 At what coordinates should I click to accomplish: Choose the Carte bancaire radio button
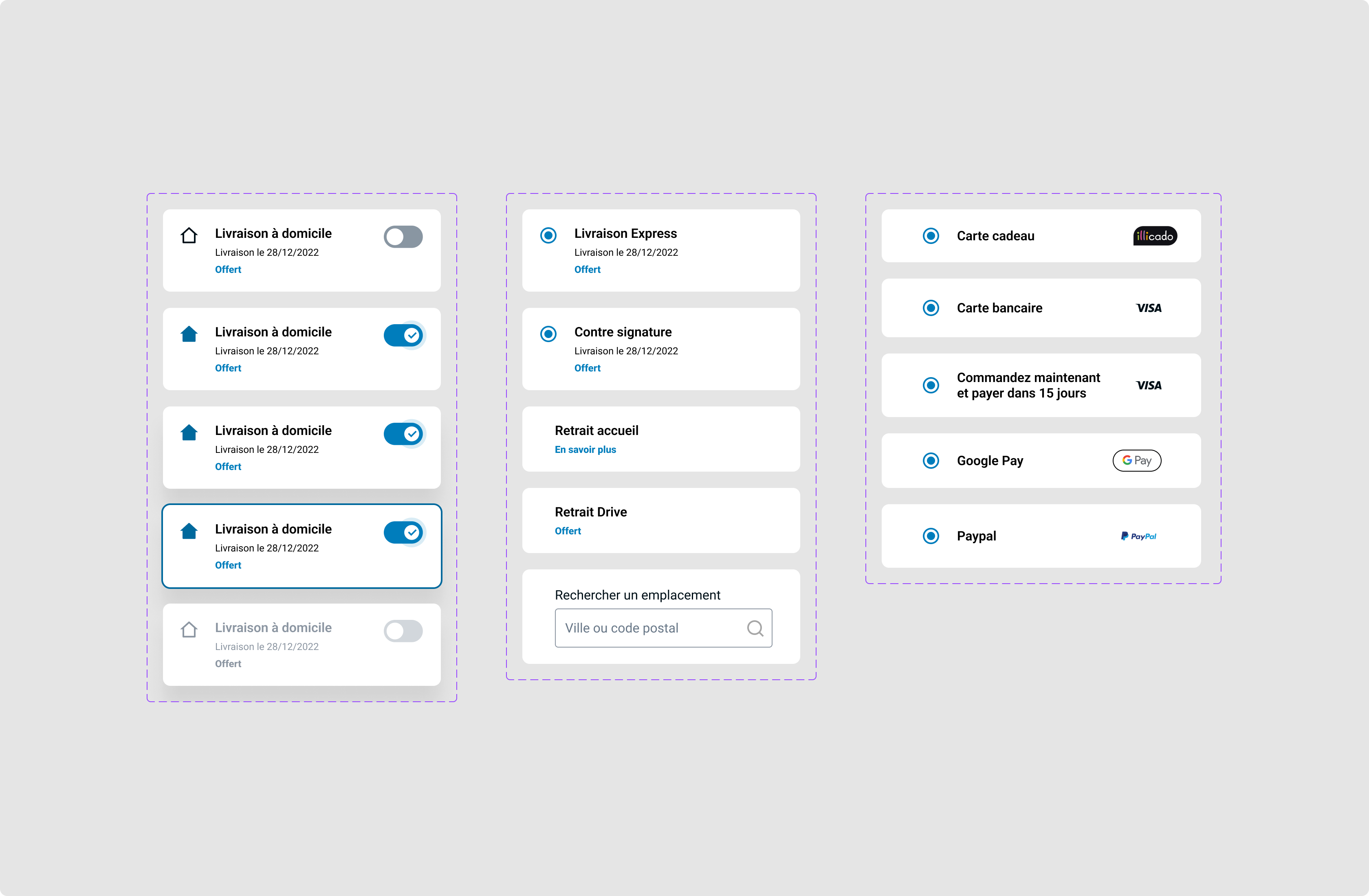[x=931, y=308]
